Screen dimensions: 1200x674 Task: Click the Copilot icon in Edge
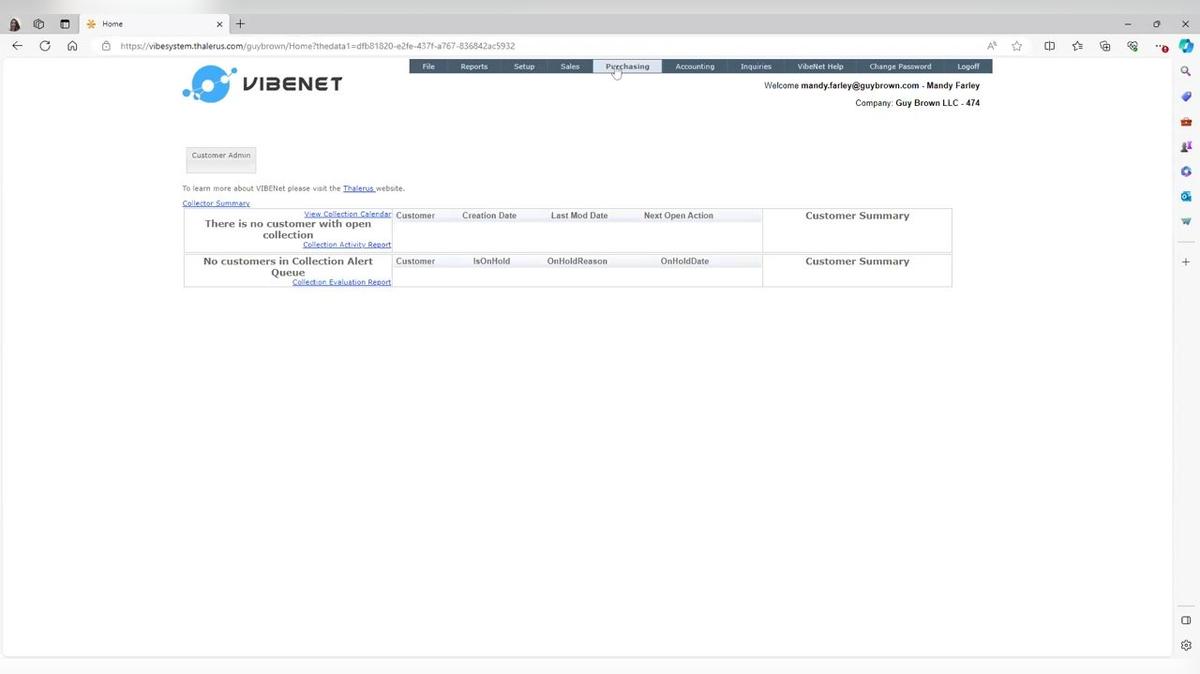[1186, 46]
